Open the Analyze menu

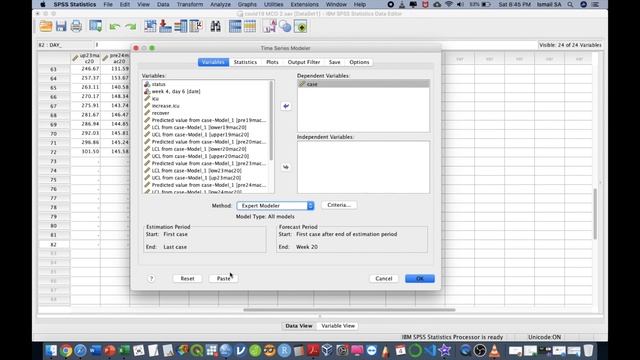click(x=220, y=4)
